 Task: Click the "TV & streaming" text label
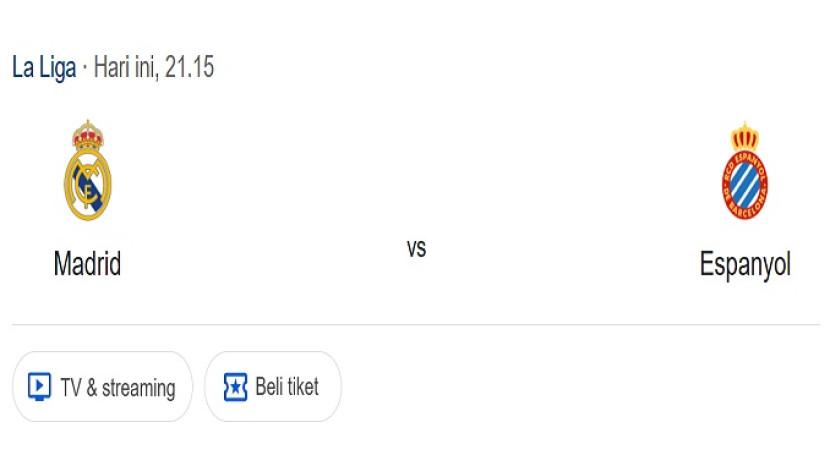(117, 387)
